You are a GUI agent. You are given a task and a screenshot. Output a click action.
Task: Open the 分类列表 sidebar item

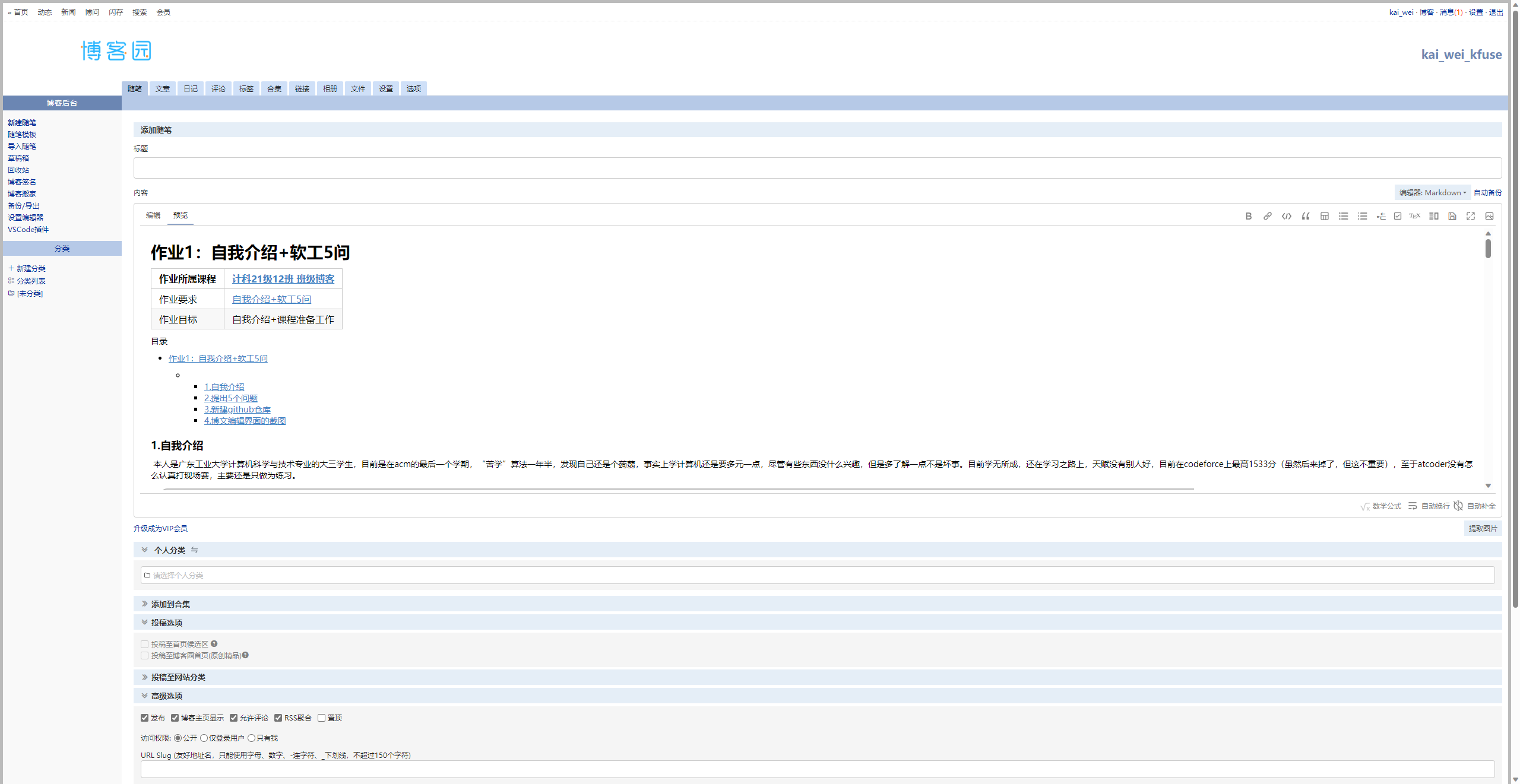point(31,281)
